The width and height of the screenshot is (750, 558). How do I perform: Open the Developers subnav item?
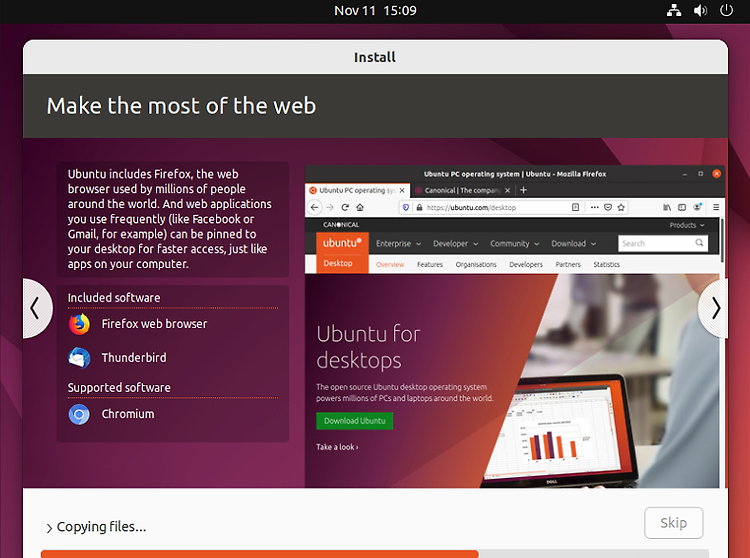click(x=526, y=264)
